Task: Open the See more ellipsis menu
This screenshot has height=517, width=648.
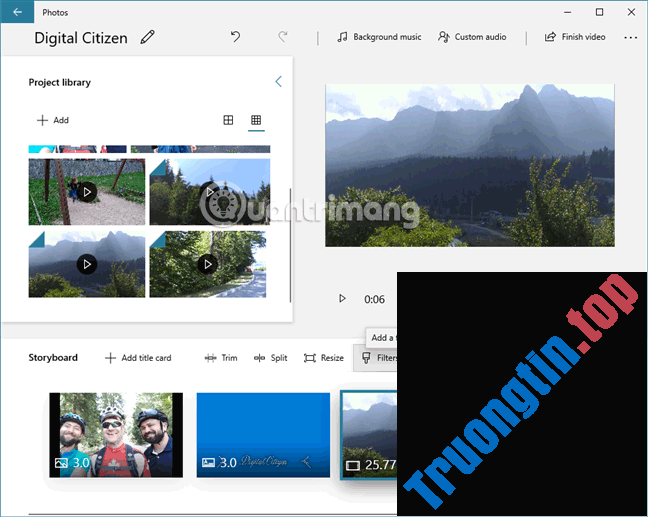Action: (x=630, y=38)
